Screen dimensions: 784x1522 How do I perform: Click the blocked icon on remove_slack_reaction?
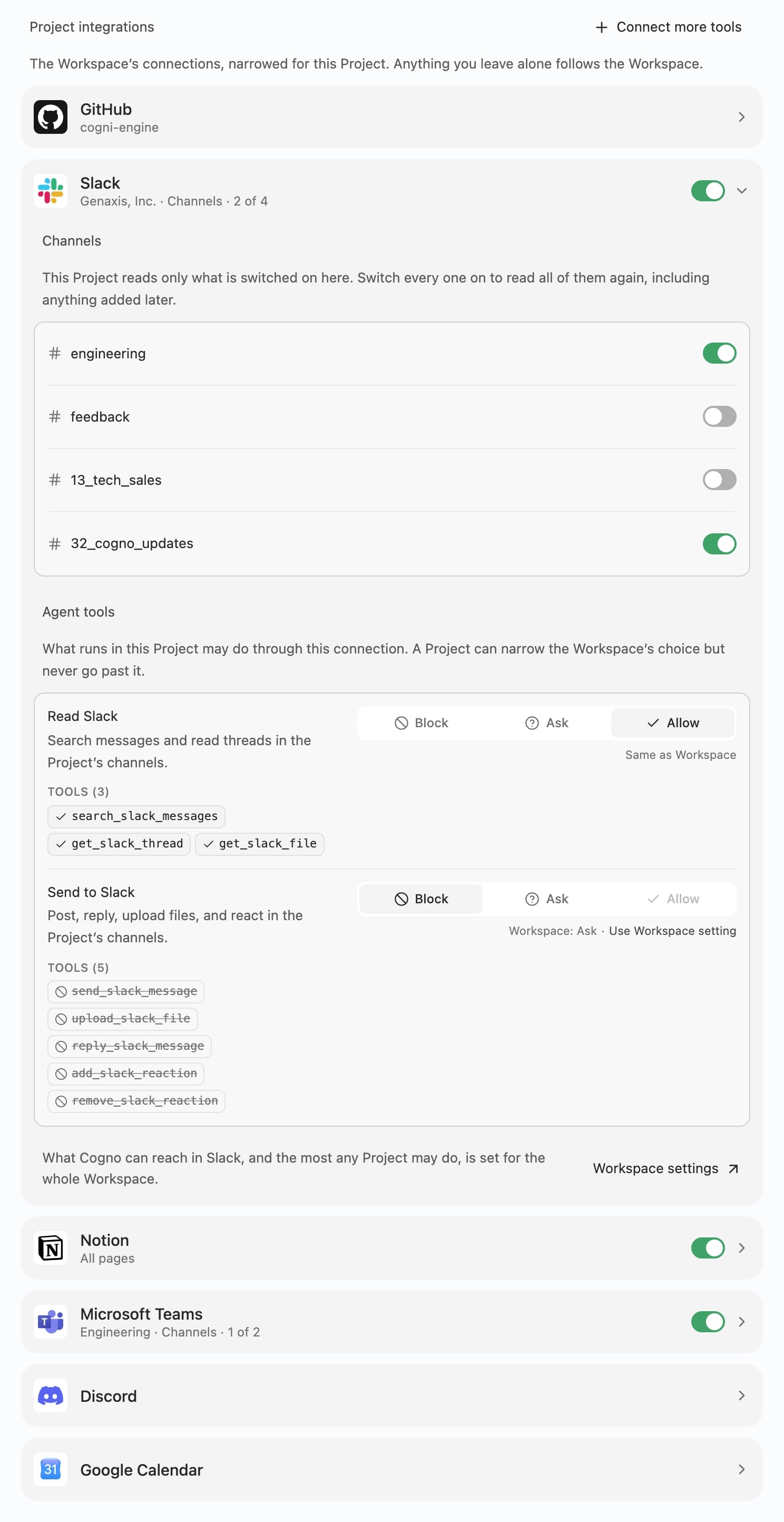click(x=61, y=1101)
